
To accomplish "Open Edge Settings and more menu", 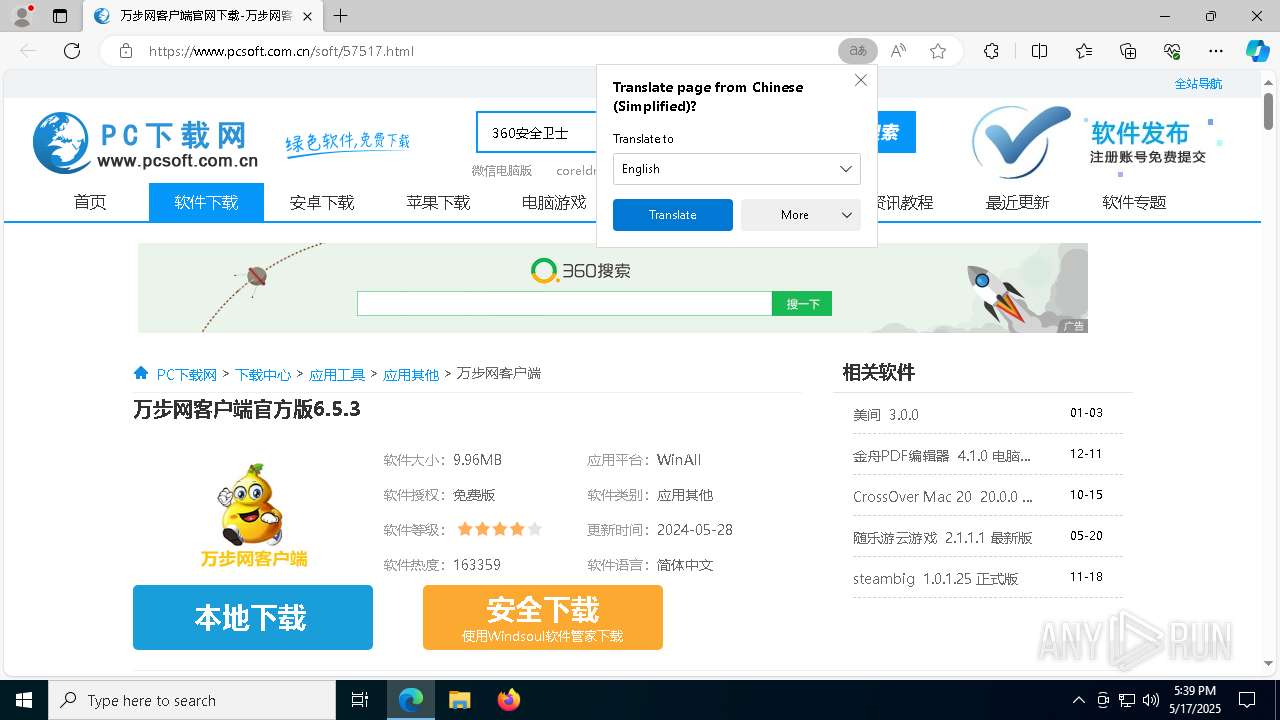I will (1216, 51).
